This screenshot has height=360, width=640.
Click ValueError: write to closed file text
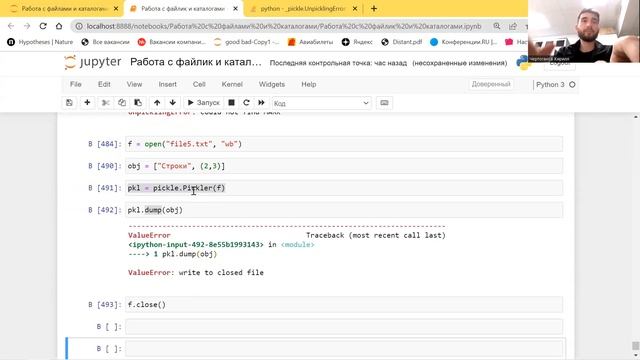(x=196, y=273)
